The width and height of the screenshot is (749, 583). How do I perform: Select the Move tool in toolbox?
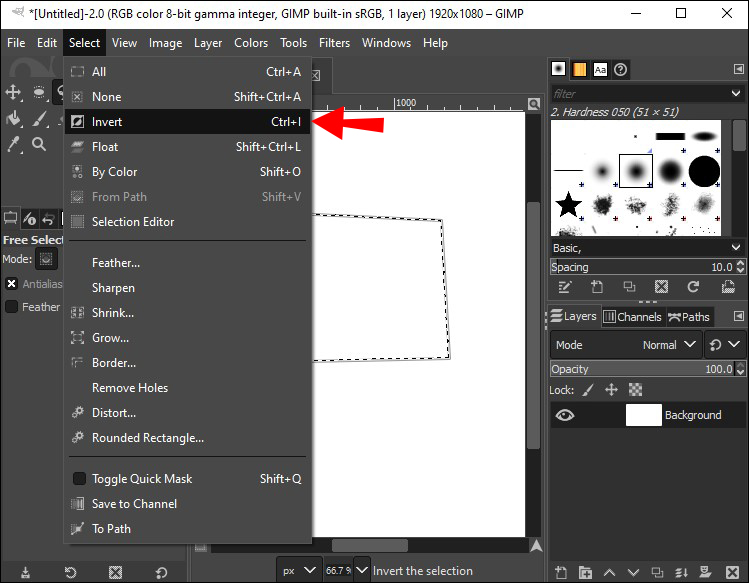pos(13,92)
